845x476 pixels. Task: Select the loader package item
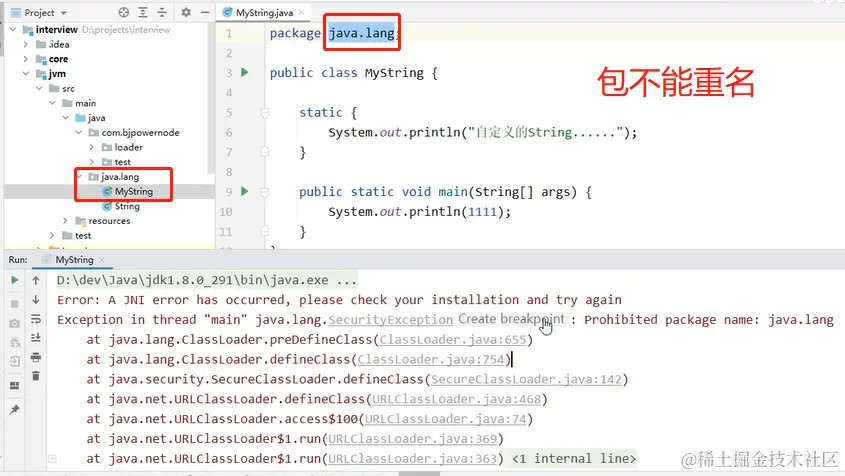[129, 147]
